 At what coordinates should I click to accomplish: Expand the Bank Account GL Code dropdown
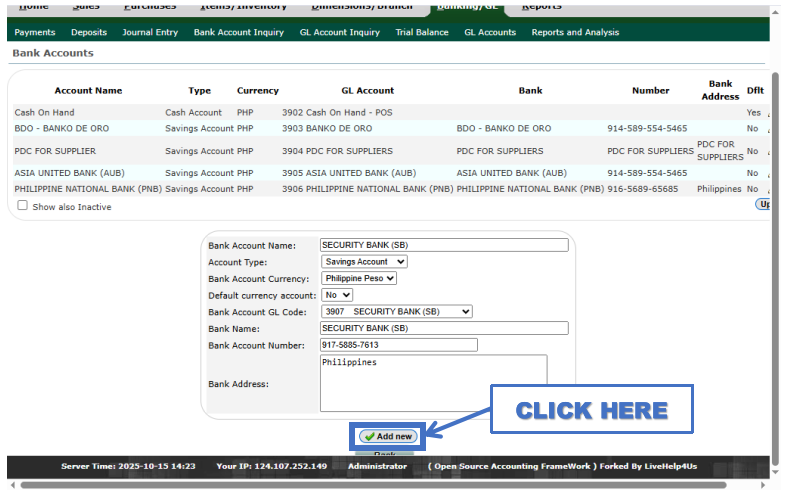pyautogui.click(x=396, y=311)
